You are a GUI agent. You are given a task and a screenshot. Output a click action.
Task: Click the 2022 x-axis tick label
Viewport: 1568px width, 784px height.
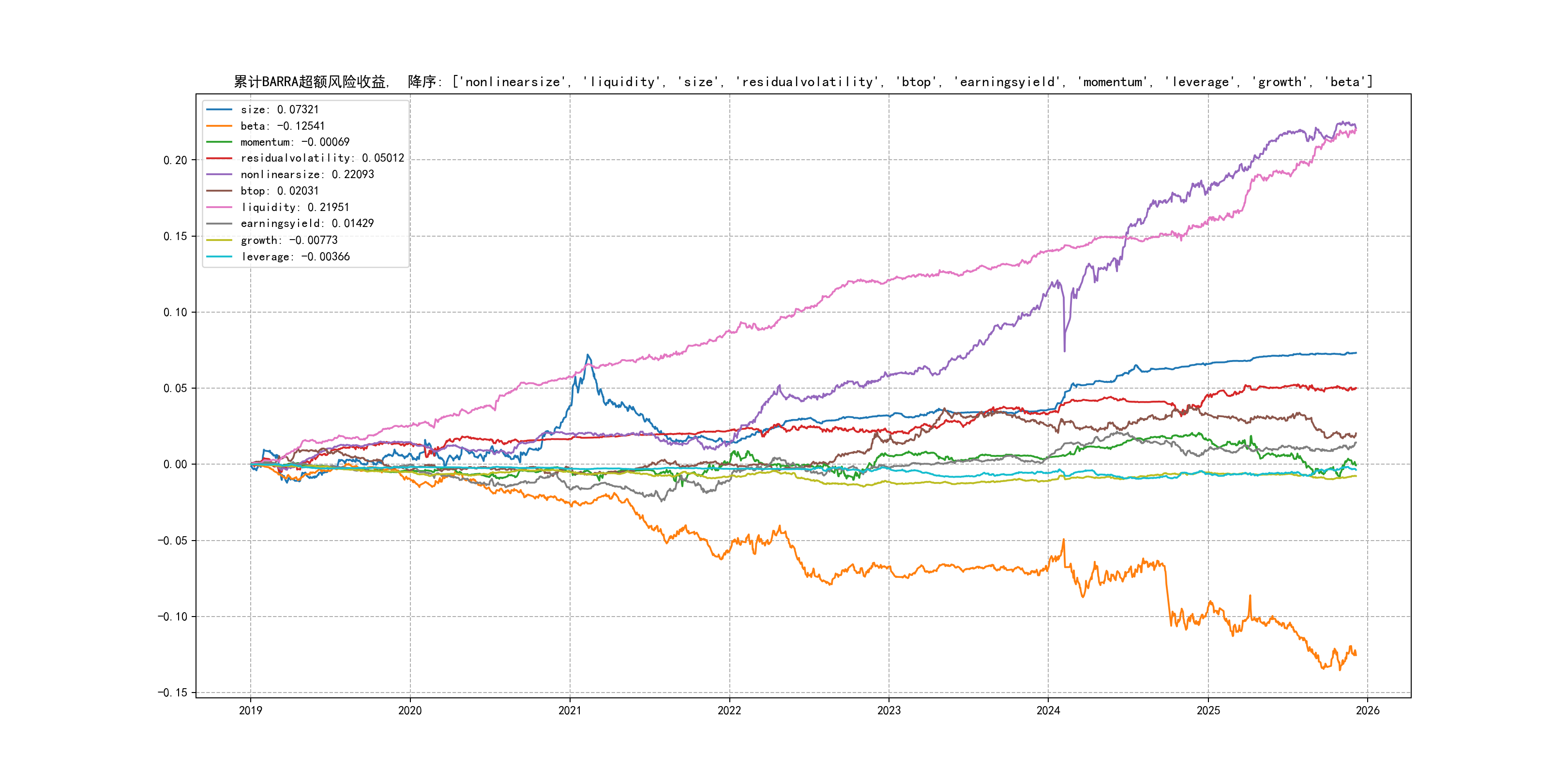(x=729, y=710)
